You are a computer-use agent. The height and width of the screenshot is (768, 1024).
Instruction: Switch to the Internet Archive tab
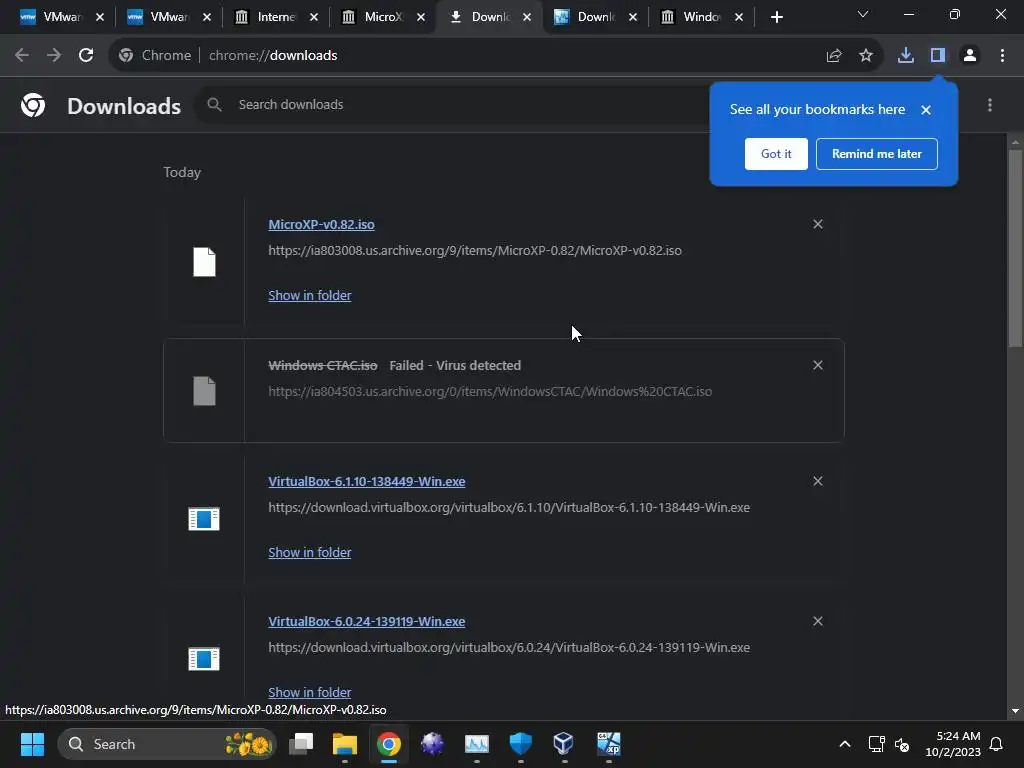point(276,17)
